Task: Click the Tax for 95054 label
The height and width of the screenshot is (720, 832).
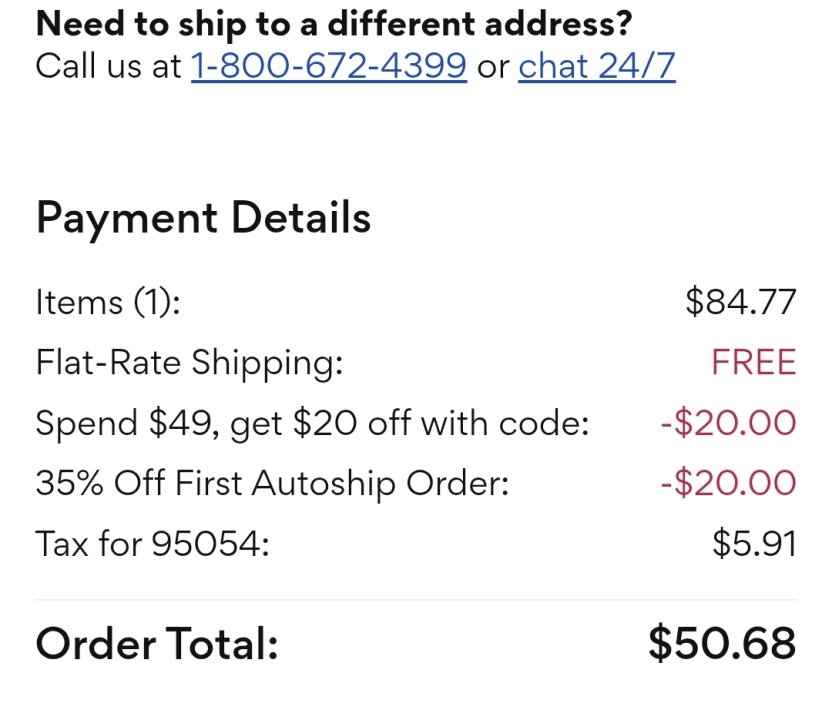Action: pyautogui.click(x=152, y=544)
